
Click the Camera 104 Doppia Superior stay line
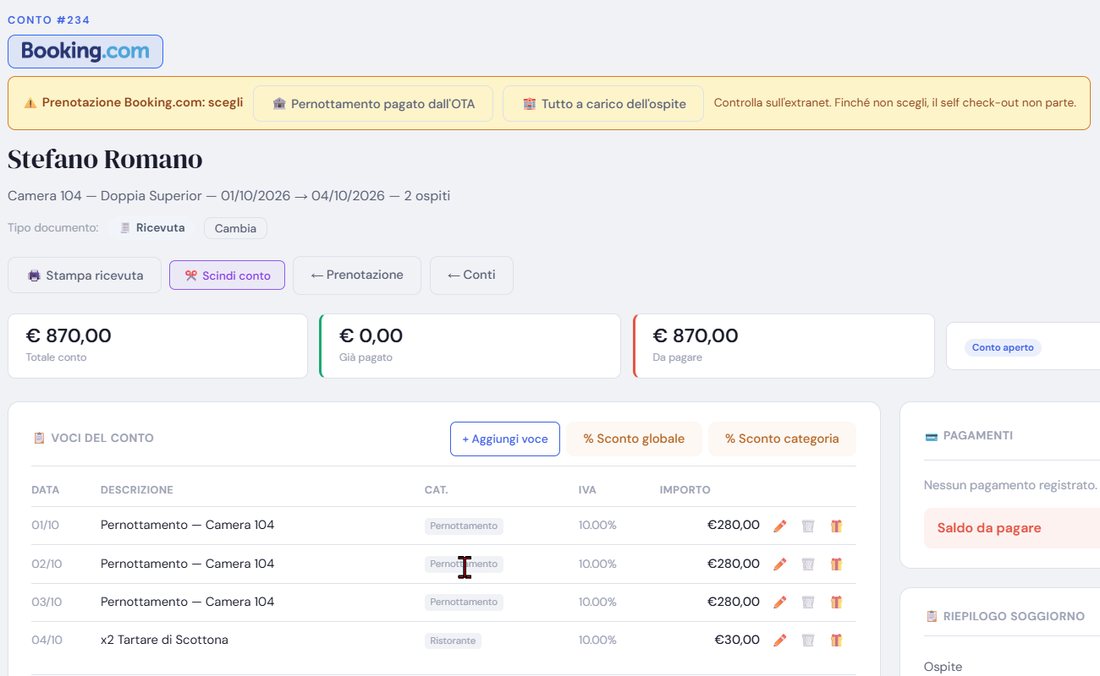tap(229, 196)
